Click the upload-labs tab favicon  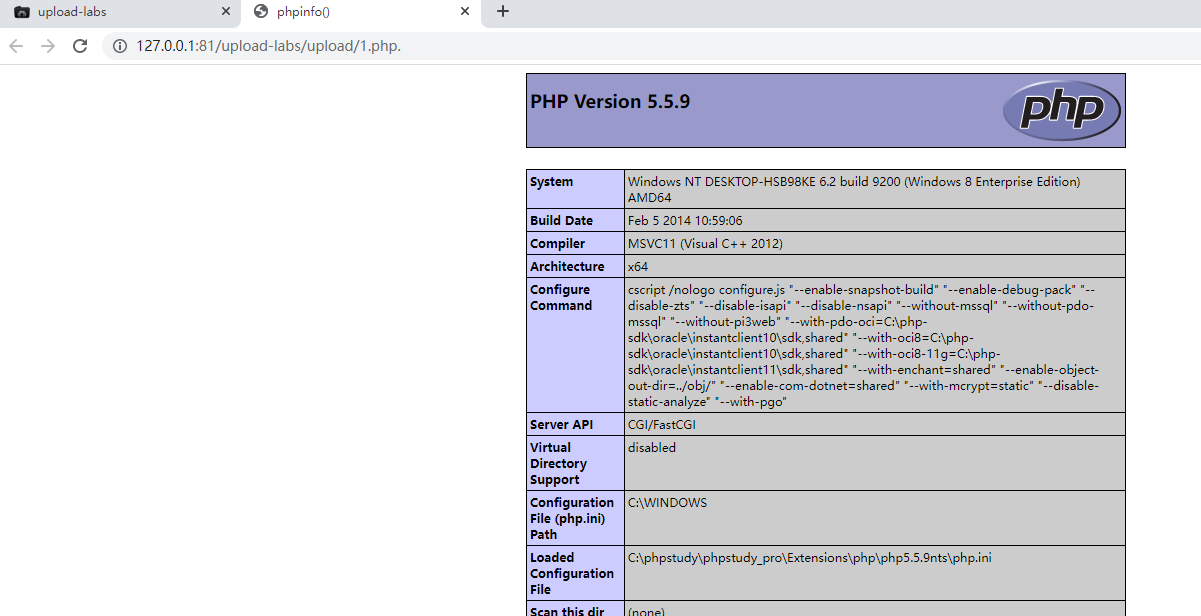pos(22,12)
